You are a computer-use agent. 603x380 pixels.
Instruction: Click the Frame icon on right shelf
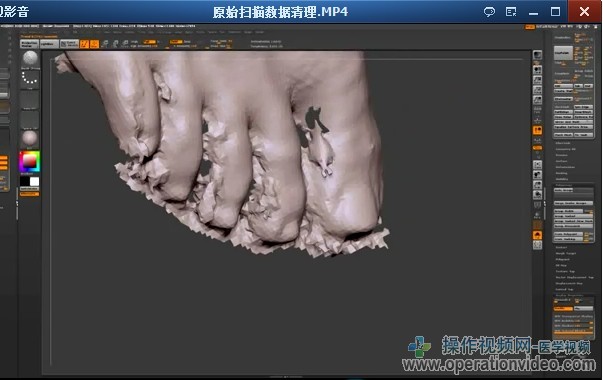pos(537,165)
